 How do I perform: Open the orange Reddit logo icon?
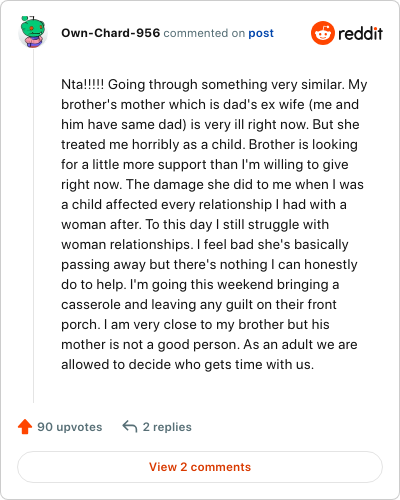322,33
